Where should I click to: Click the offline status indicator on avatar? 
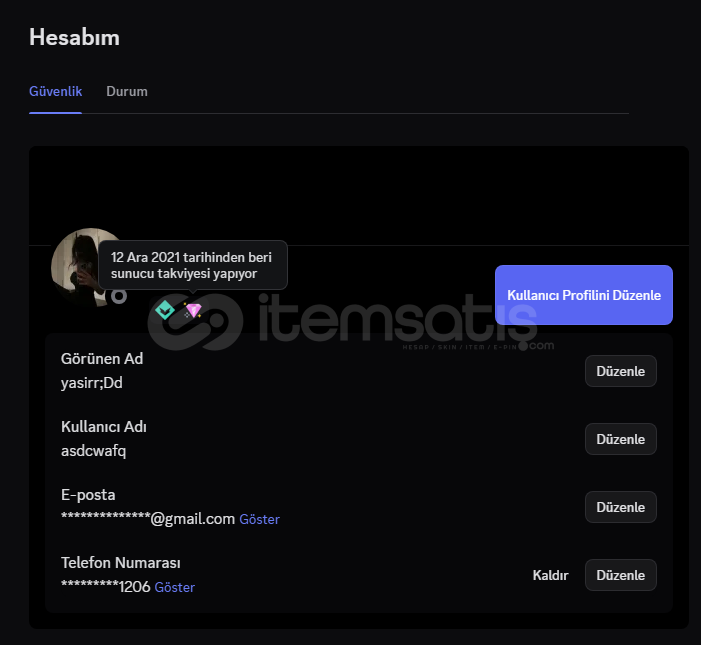point(118,296)
